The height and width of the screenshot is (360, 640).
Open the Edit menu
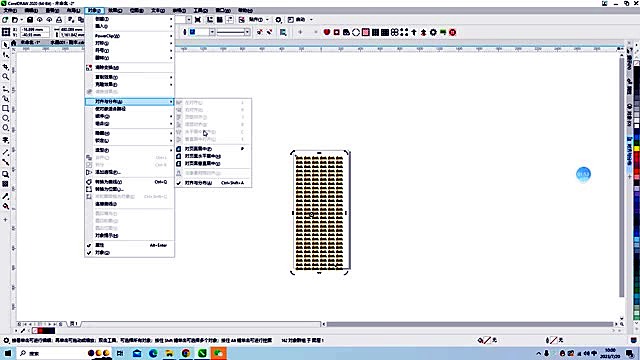[31, 11]
